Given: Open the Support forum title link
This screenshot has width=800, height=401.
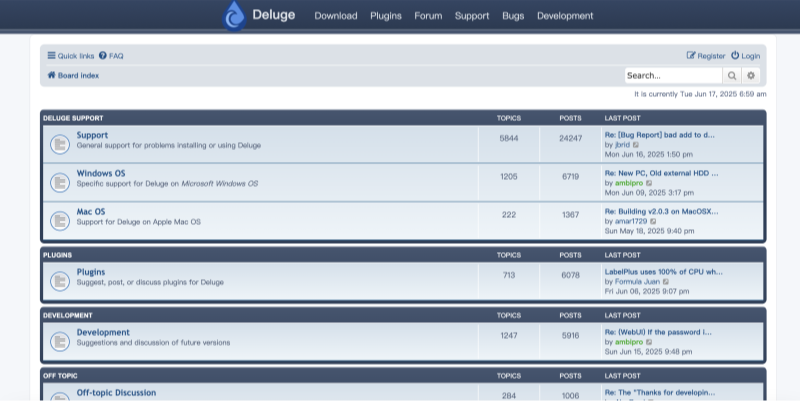Looking at the screenshot, I should (x=92, y=135).
